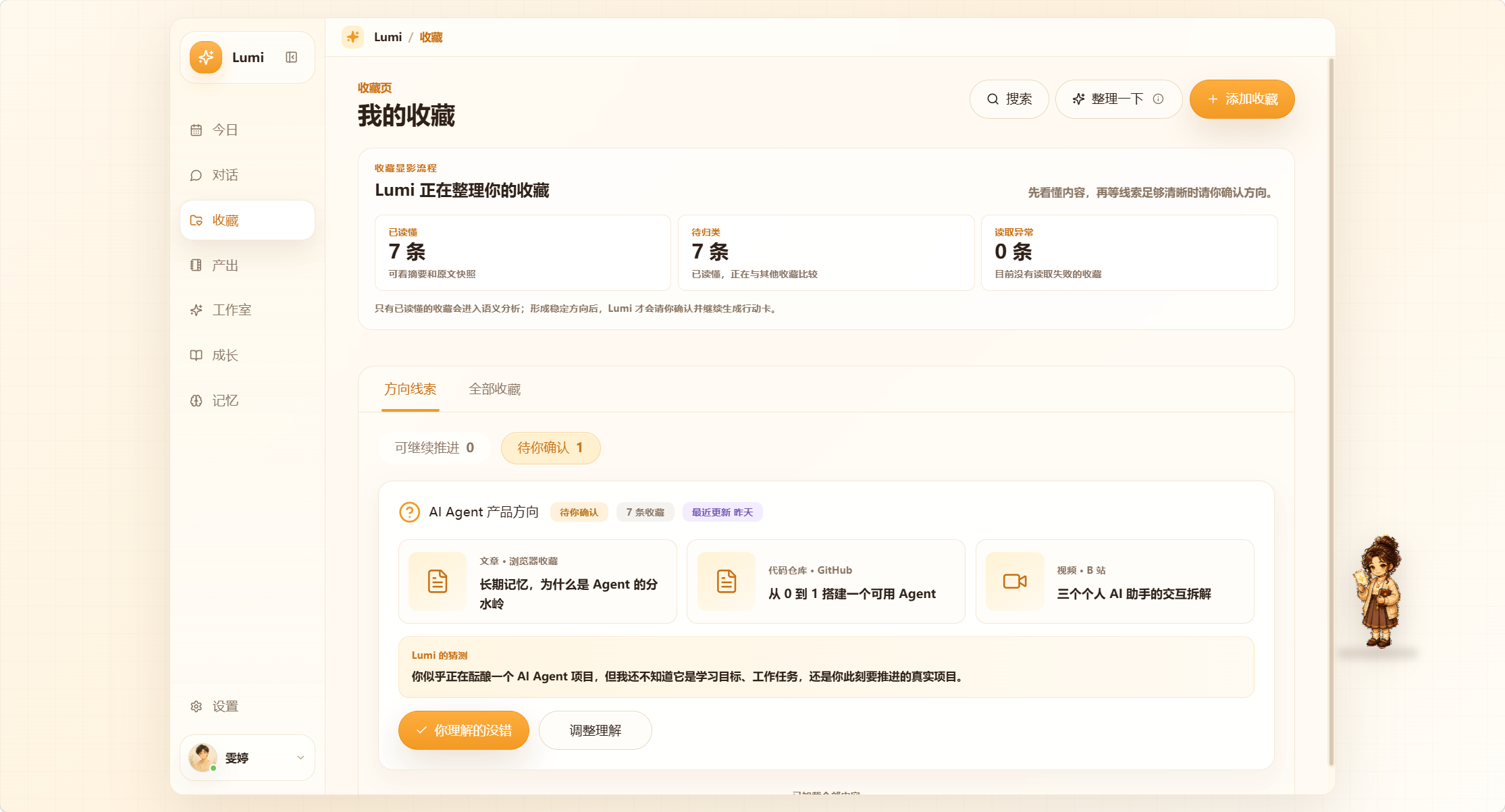This screenshot has height=812, width=1505.
Task: Open the 待归类 7 条 stat card
Action: [x=826, y=253]
